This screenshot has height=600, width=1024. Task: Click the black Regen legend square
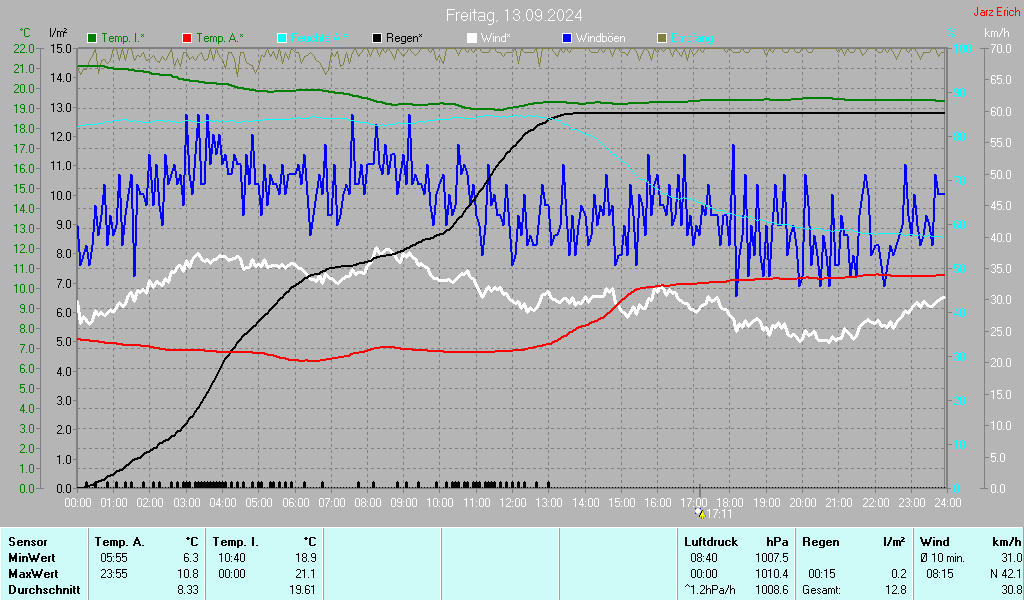coord(377,38)
